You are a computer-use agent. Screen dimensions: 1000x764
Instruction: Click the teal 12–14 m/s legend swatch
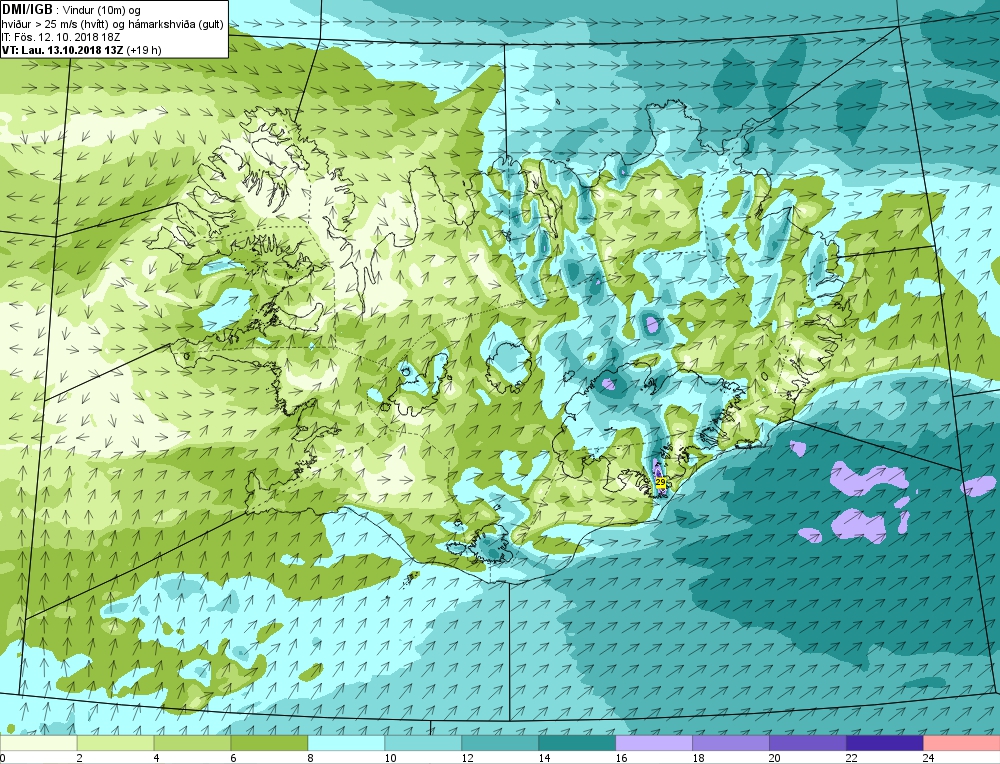pyautogui.click(x=500, y=743)
